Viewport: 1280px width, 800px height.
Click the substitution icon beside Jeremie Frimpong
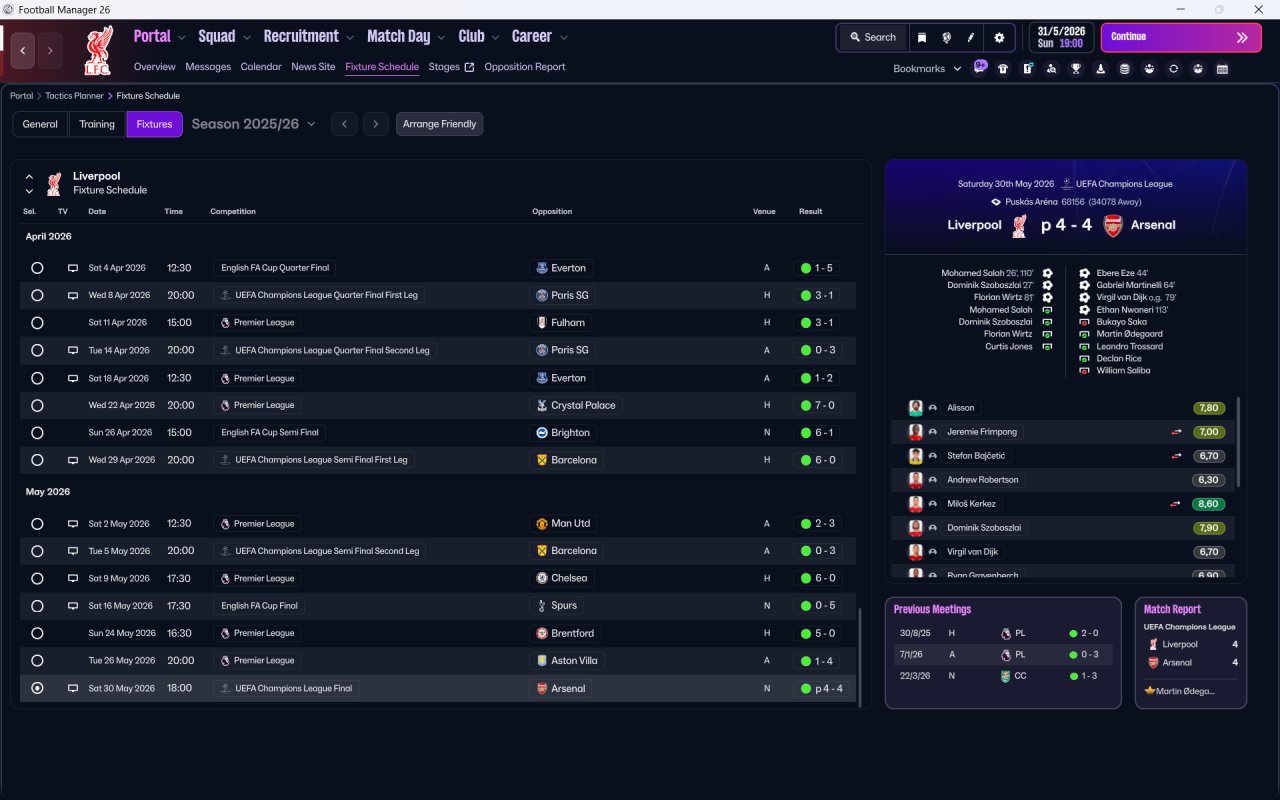pos(1177,432)
